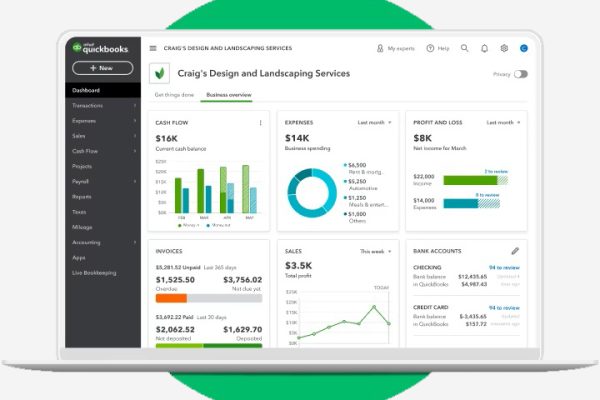Click the + New button

(x=103, y=68)
